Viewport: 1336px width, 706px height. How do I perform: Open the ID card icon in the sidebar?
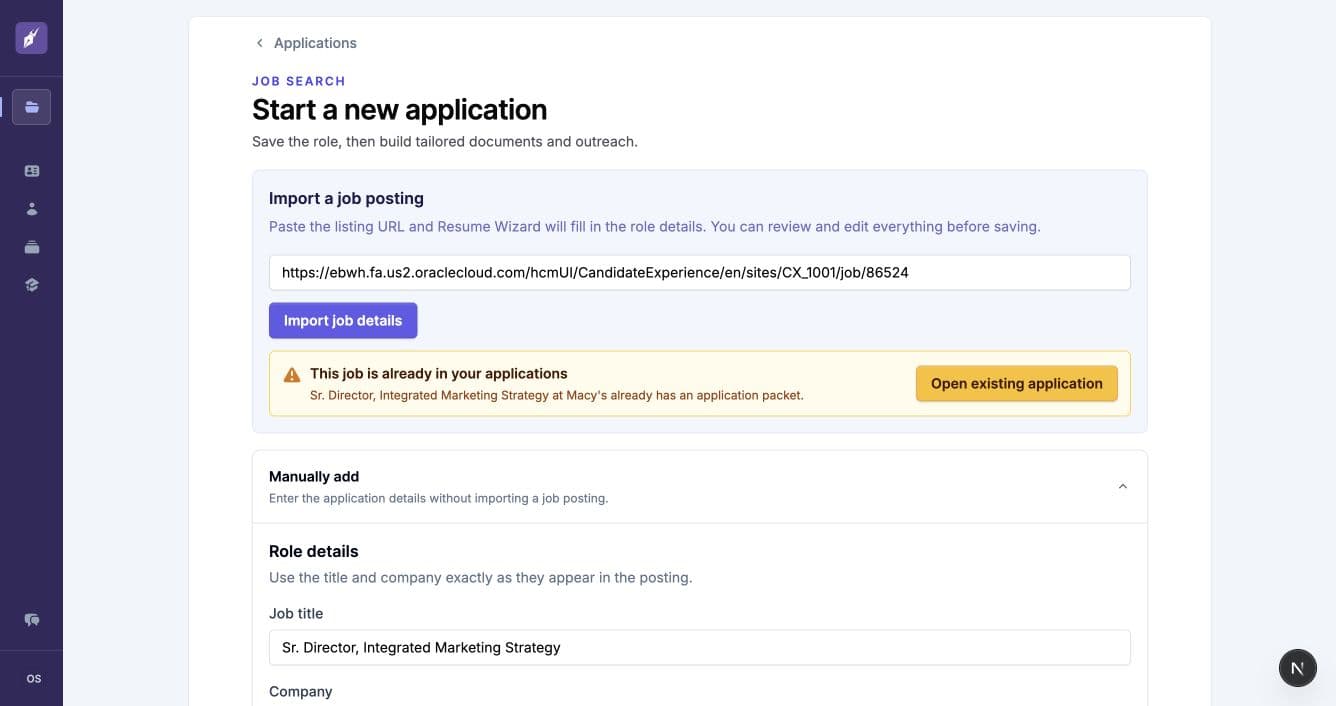click(31, 171)
